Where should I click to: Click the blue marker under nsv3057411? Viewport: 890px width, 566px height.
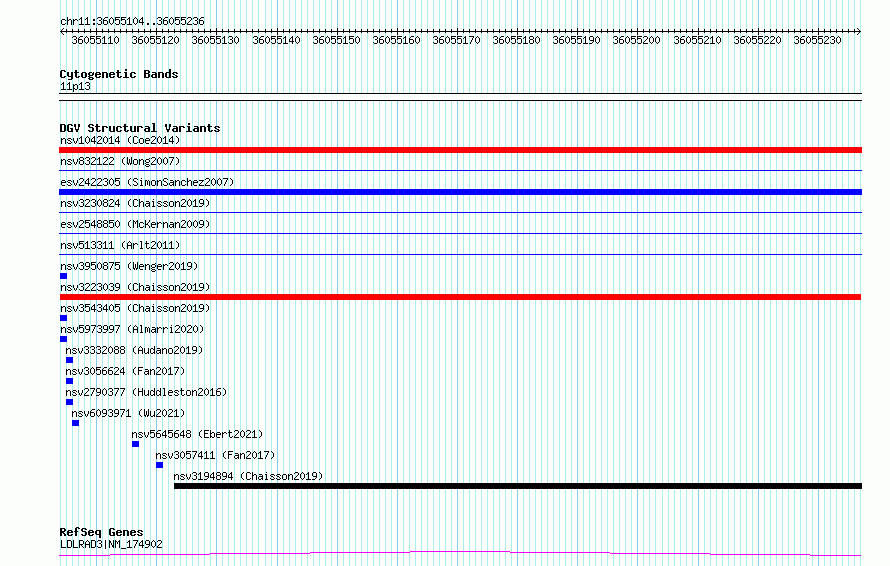click(x=159, y=465)
